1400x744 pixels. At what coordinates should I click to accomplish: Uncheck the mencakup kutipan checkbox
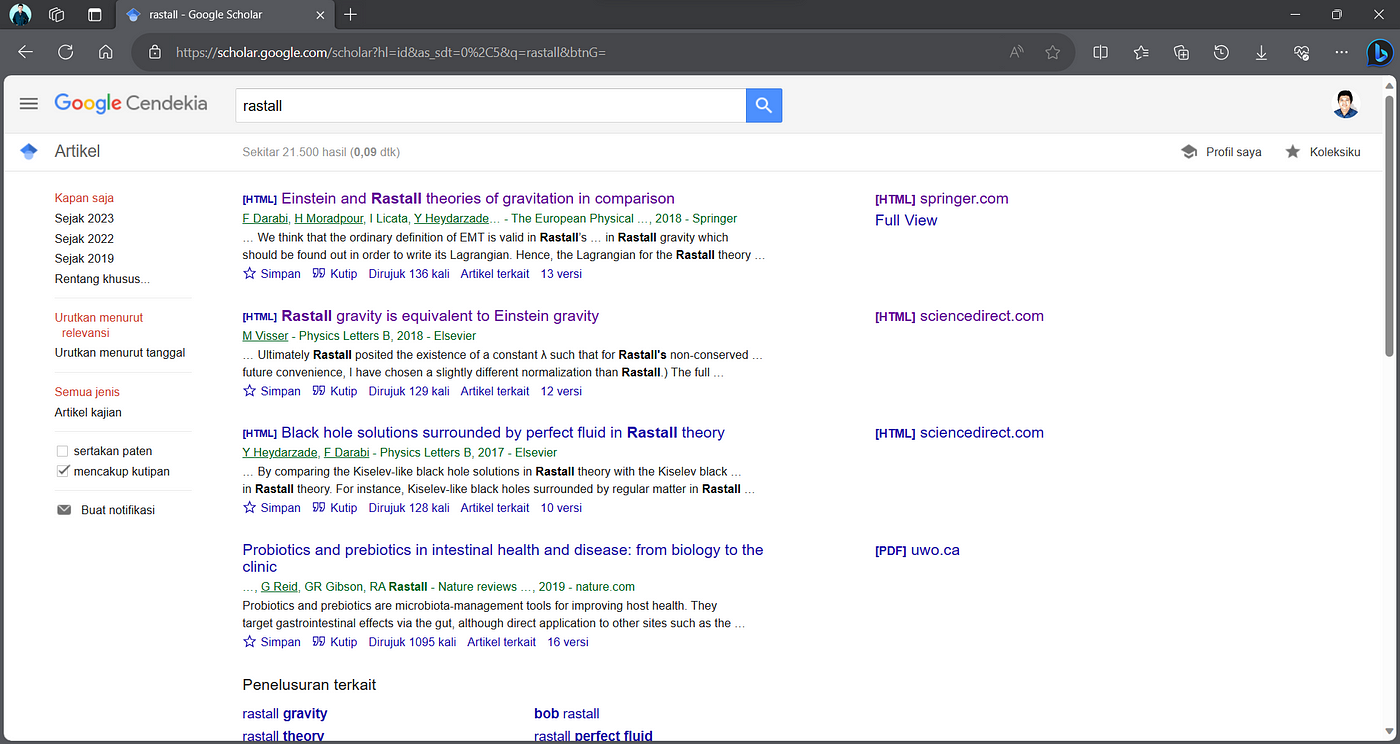click(x=63, y=471)
